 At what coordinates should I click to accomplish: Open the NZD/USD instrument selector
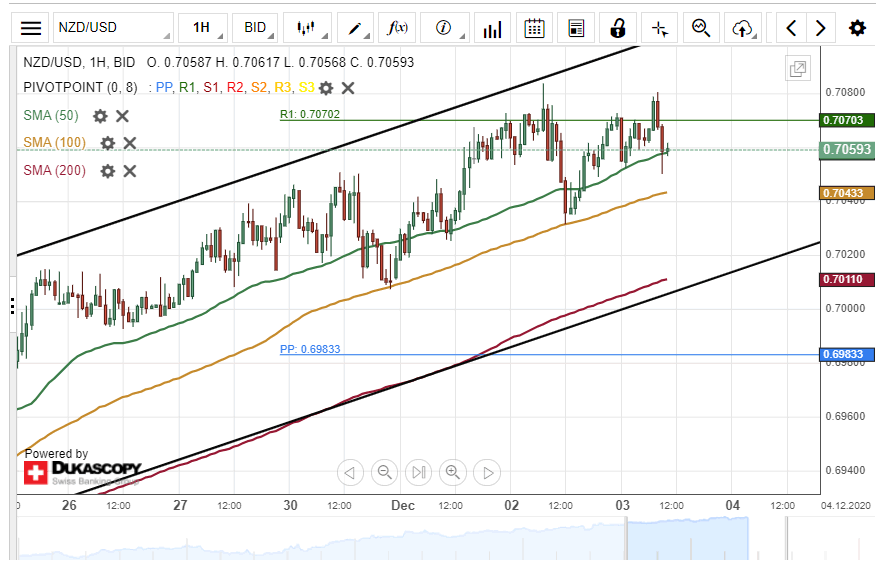(111, 28)
